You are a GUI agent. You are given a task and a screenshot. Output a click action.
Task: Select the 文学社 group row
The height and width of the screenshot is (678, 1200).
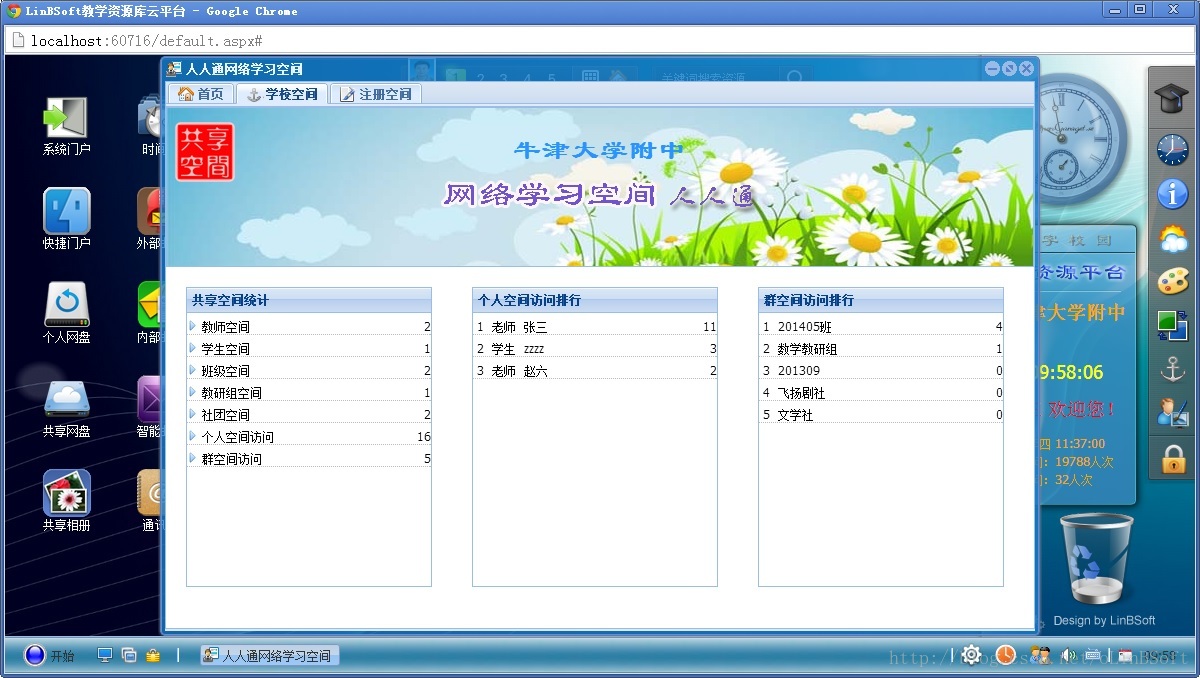[881, 415]
